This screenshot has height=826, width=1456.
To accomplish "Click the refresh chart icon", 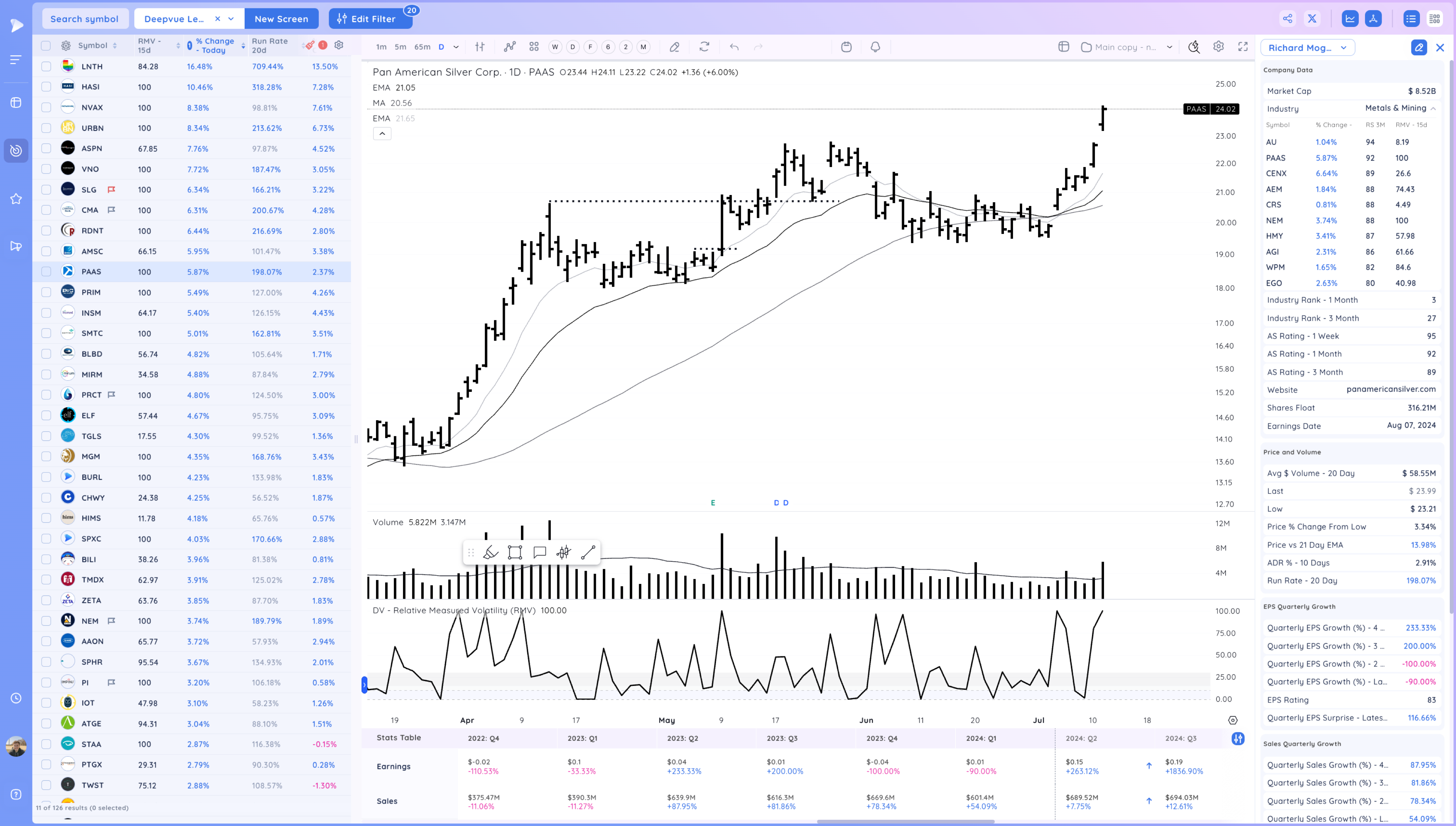I will (704, 47).
